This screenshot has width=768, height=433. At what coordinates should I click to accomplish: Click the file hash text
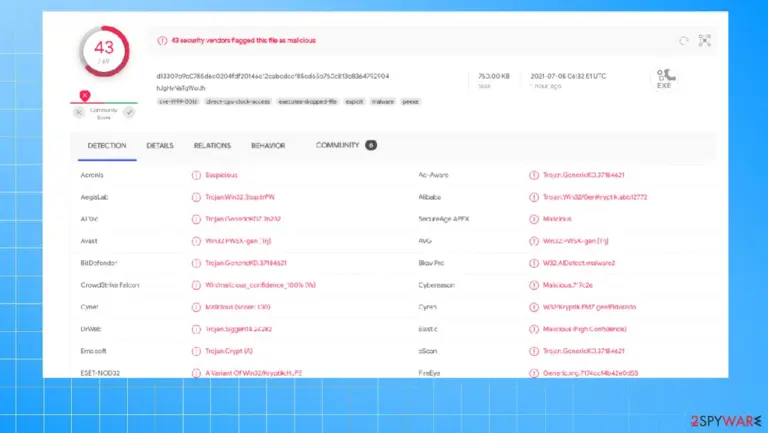[x=273, y=76]
